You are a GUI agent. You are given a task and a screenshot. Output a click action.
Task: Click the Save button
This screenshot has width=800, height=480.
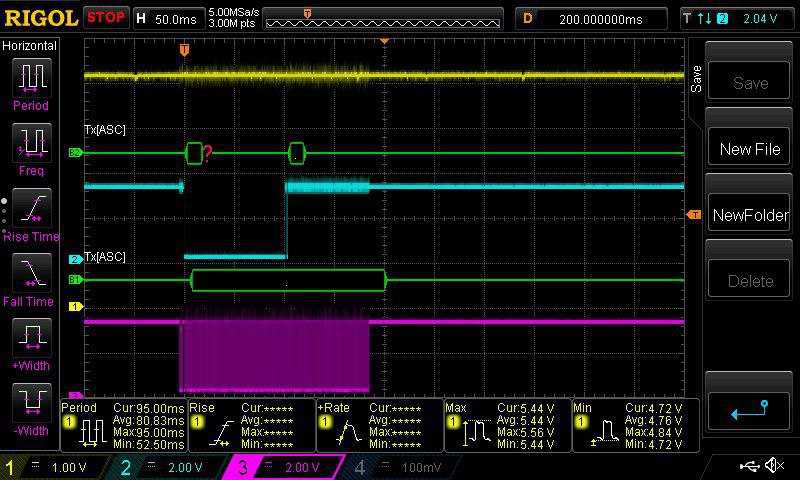coord(749,82)
